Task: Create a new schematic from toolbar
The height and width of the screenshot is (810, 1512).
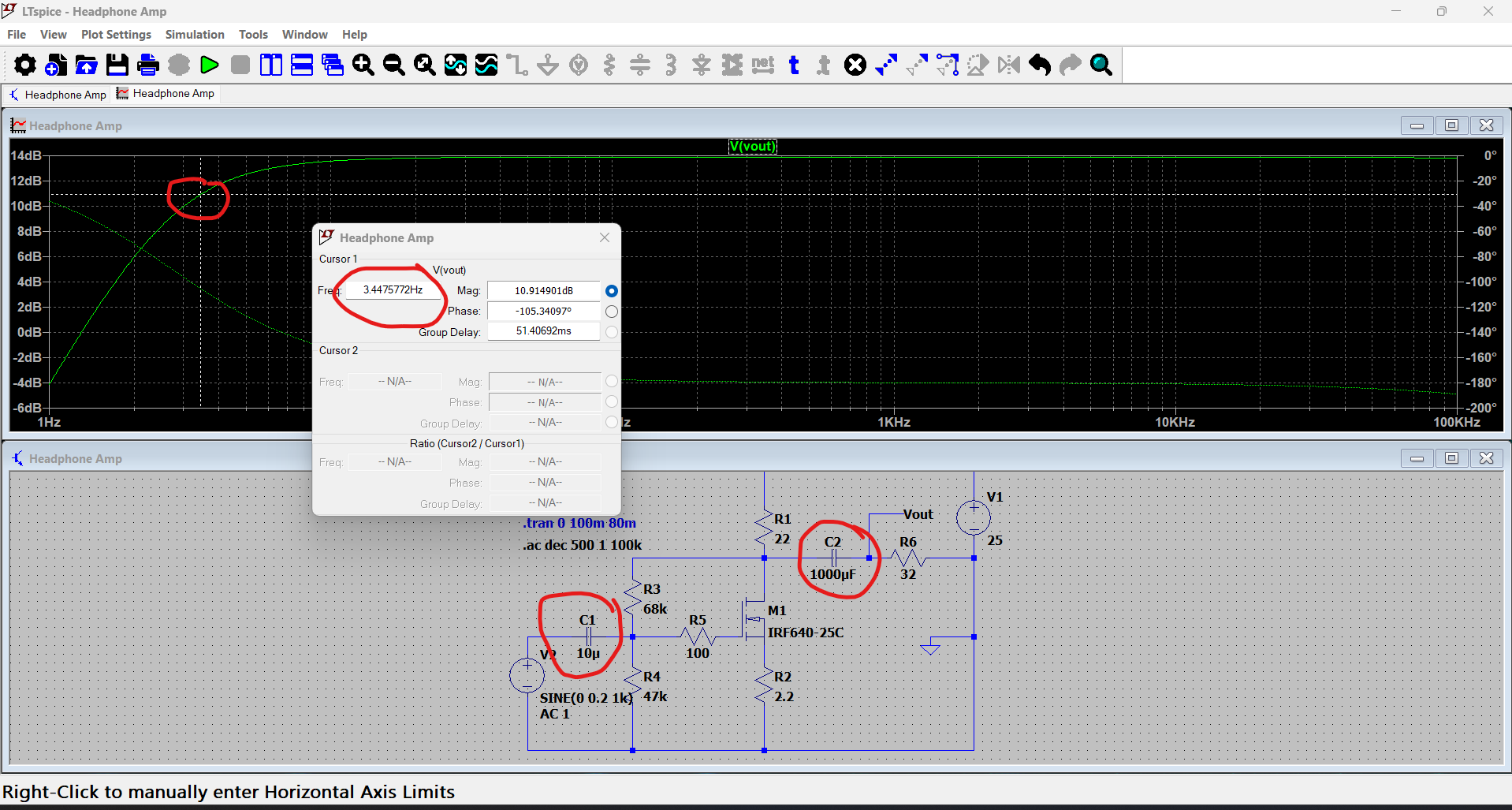Action: (56, 65)
